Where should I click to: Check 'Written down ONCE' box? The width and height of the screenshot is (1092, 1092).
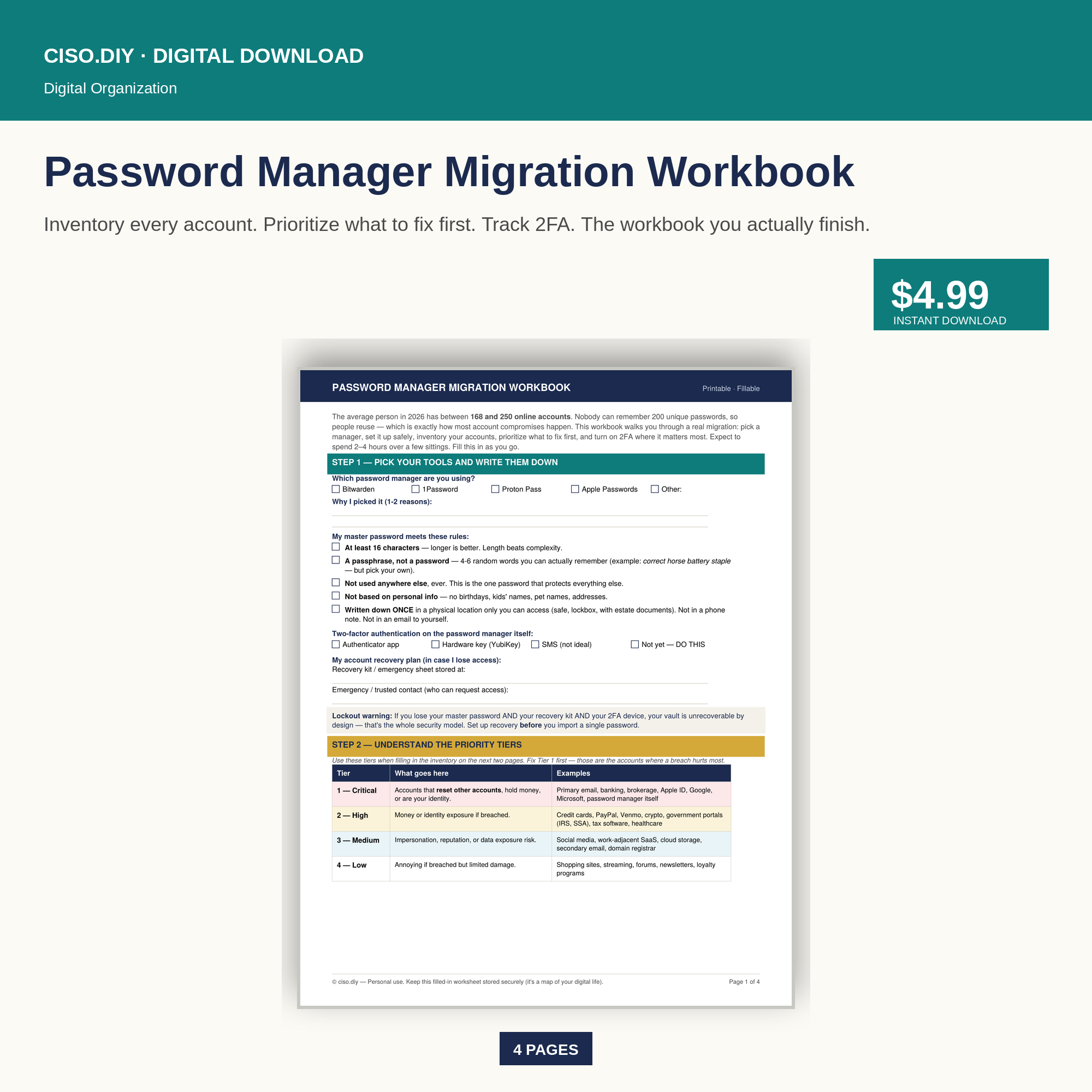[336, 609]
